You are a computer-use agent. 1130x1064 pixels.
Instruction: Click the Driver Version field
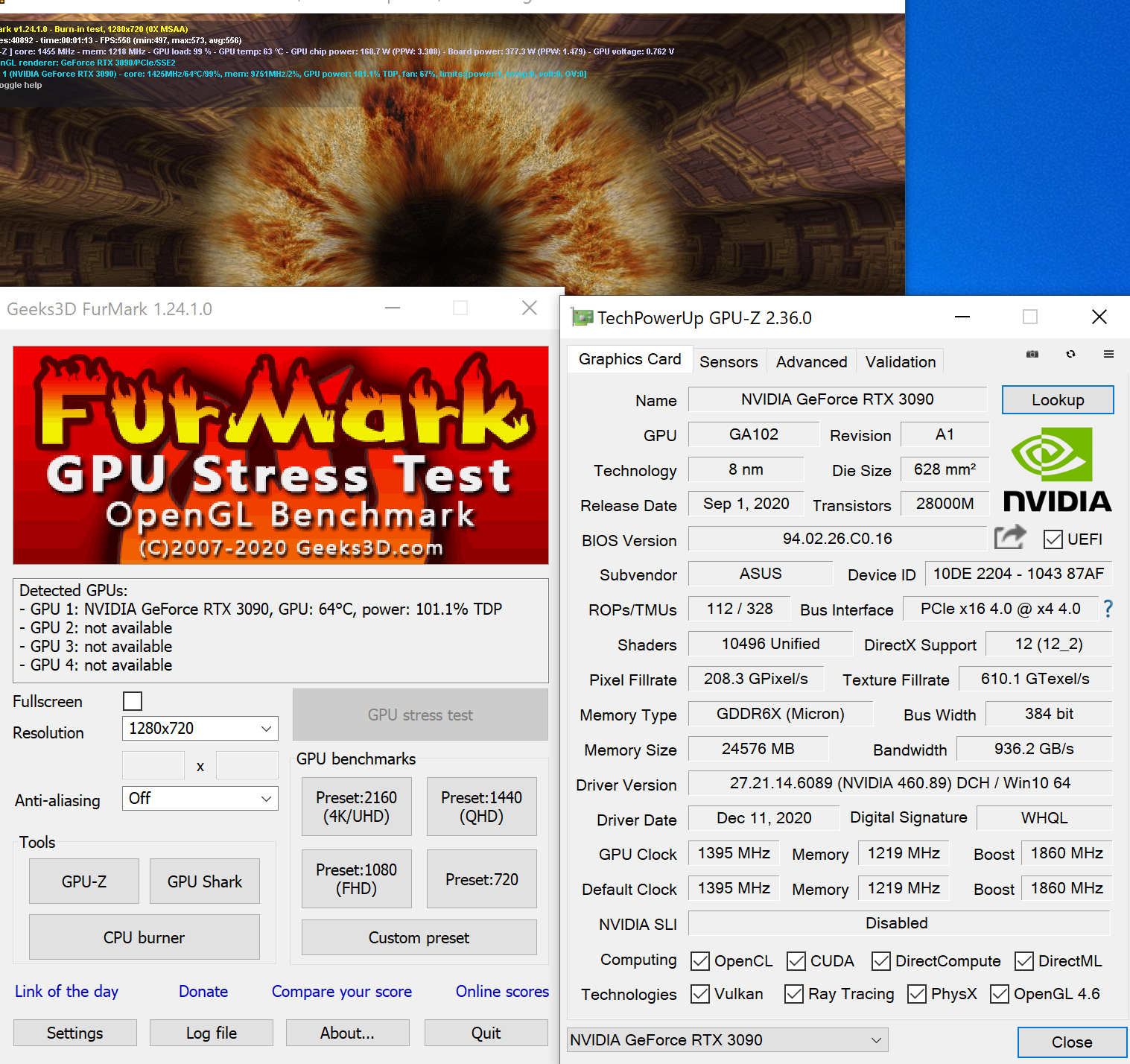point(900,783)
